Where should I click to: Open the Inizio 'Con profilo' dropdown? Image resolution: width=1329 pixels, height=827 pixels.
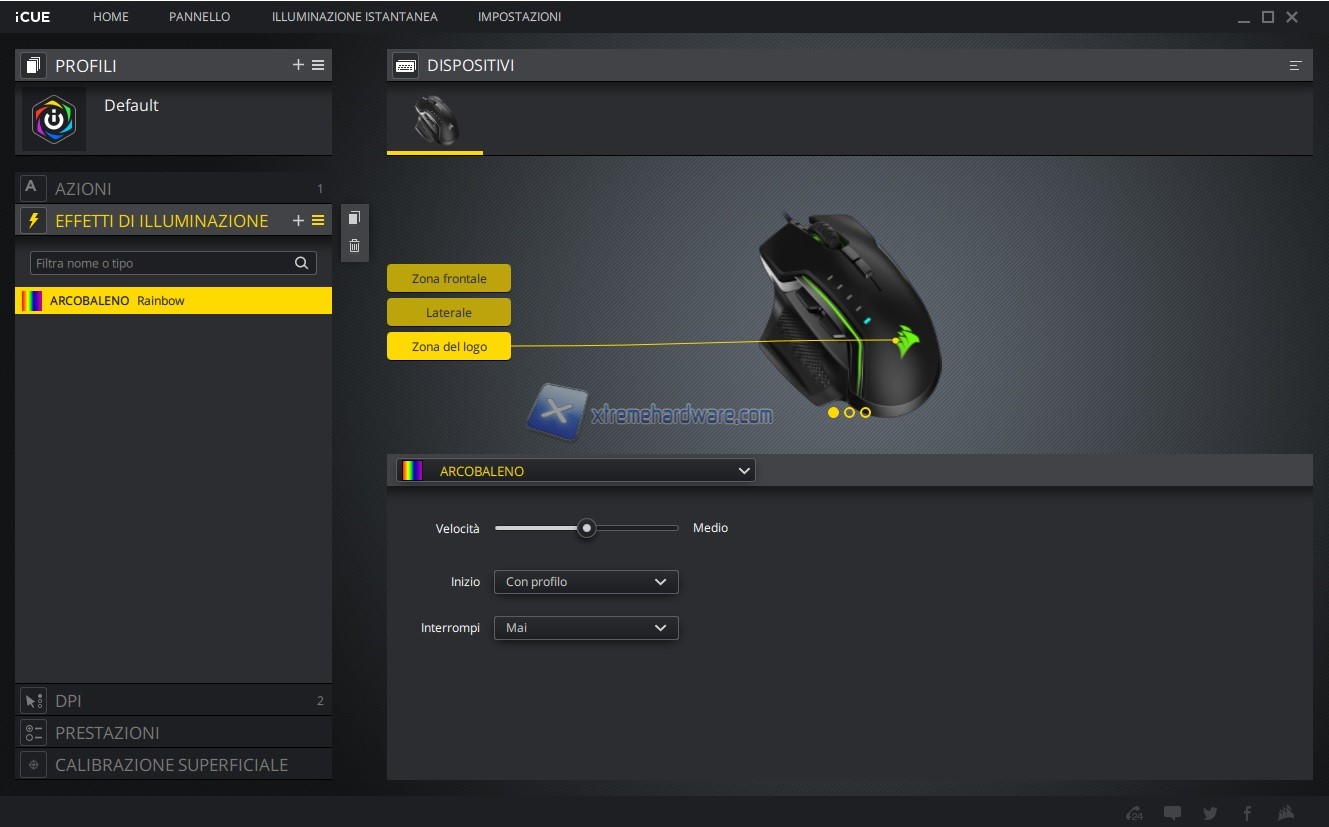586,582
